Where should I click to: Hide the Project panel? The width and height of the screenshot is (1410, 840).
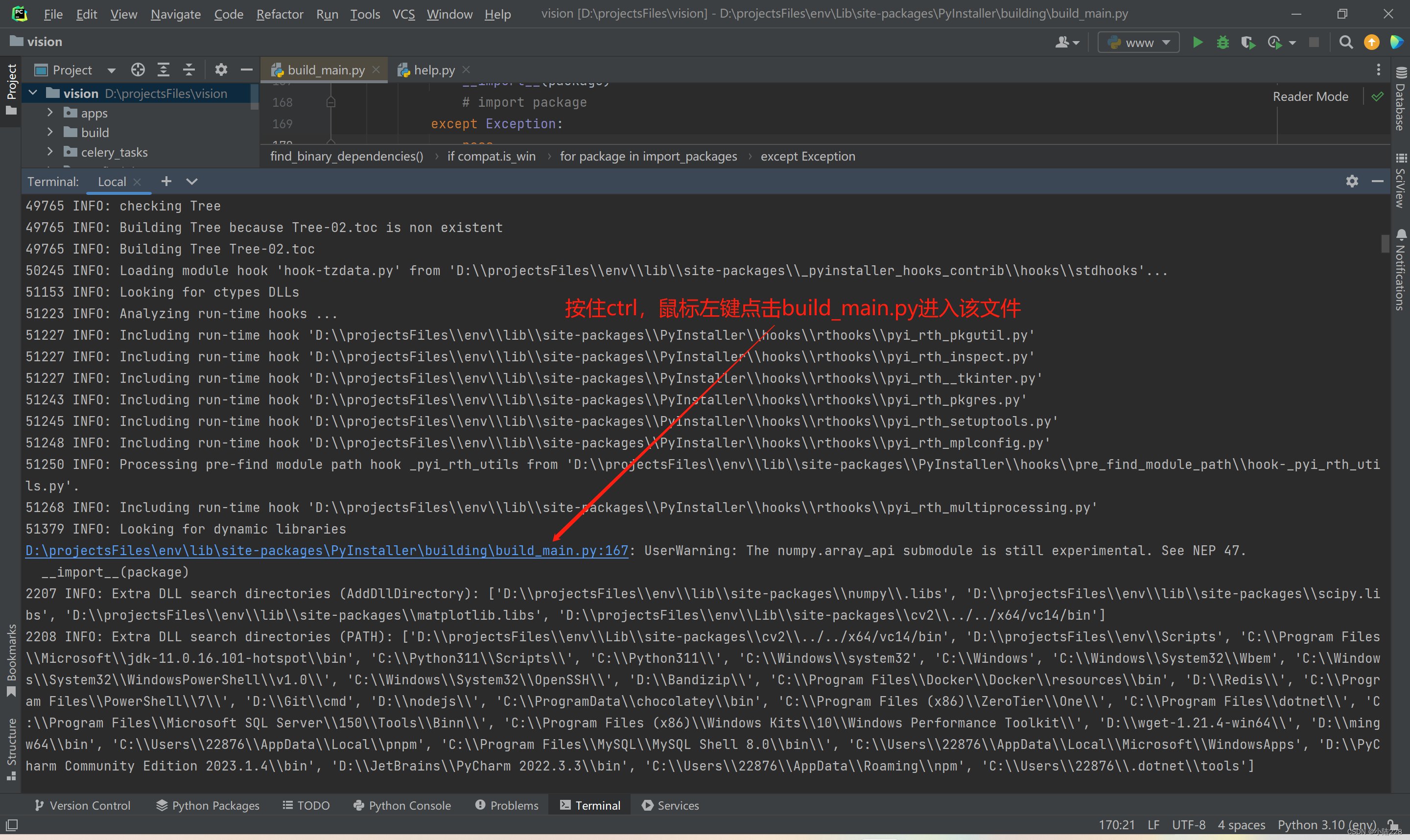(x=246, y=70)
